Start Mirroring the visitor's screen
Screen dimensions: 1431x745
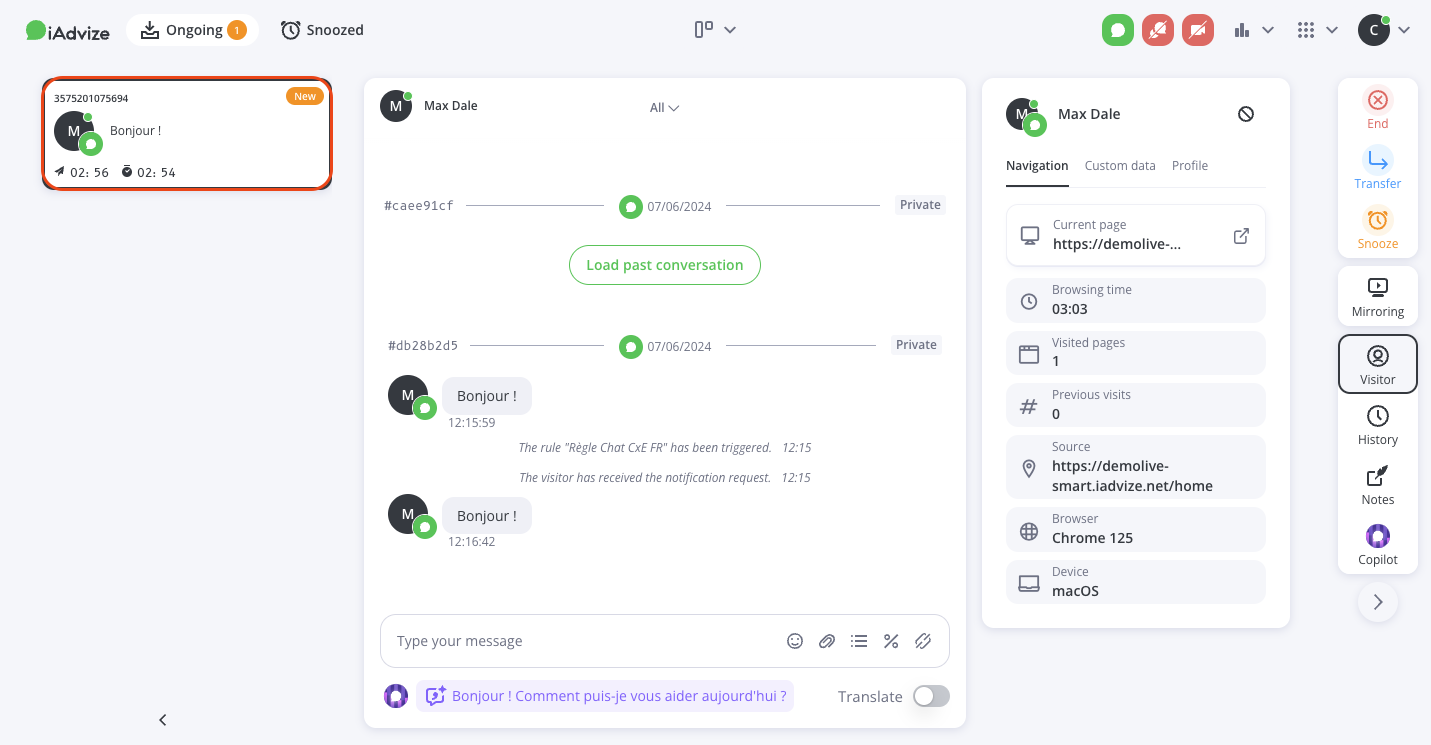[1377, 297]
